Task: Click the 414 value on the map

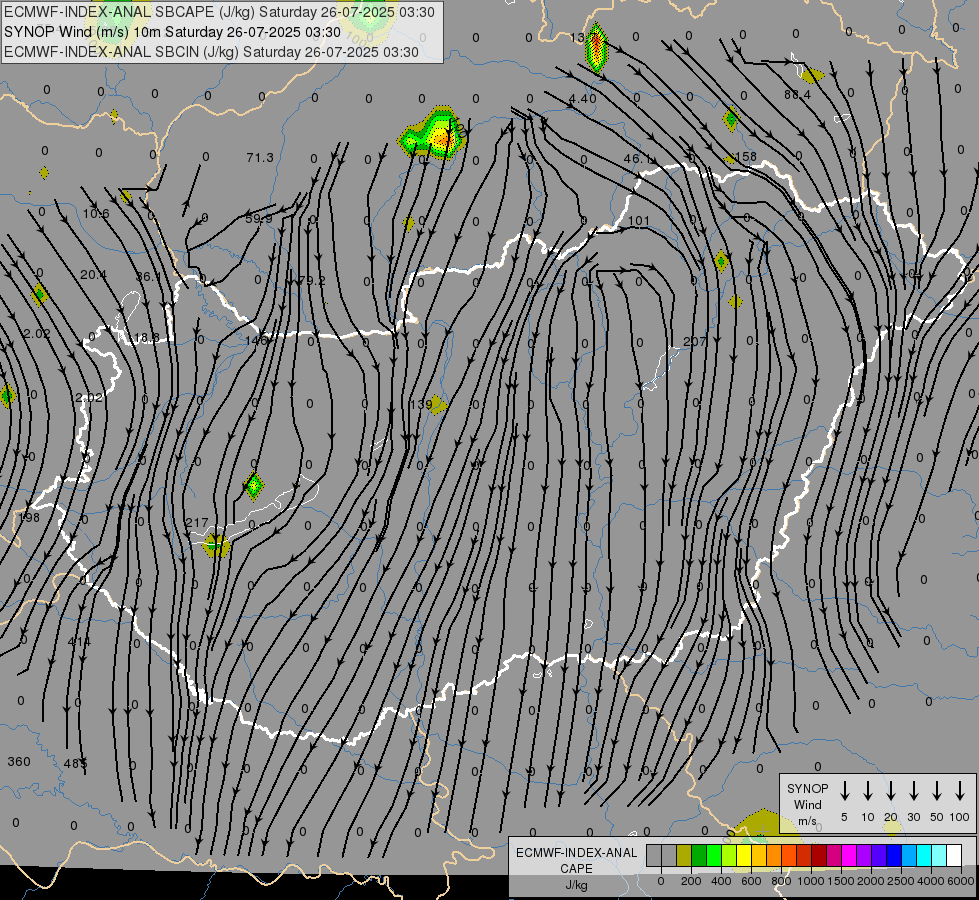Action: (x=79, y=641)
